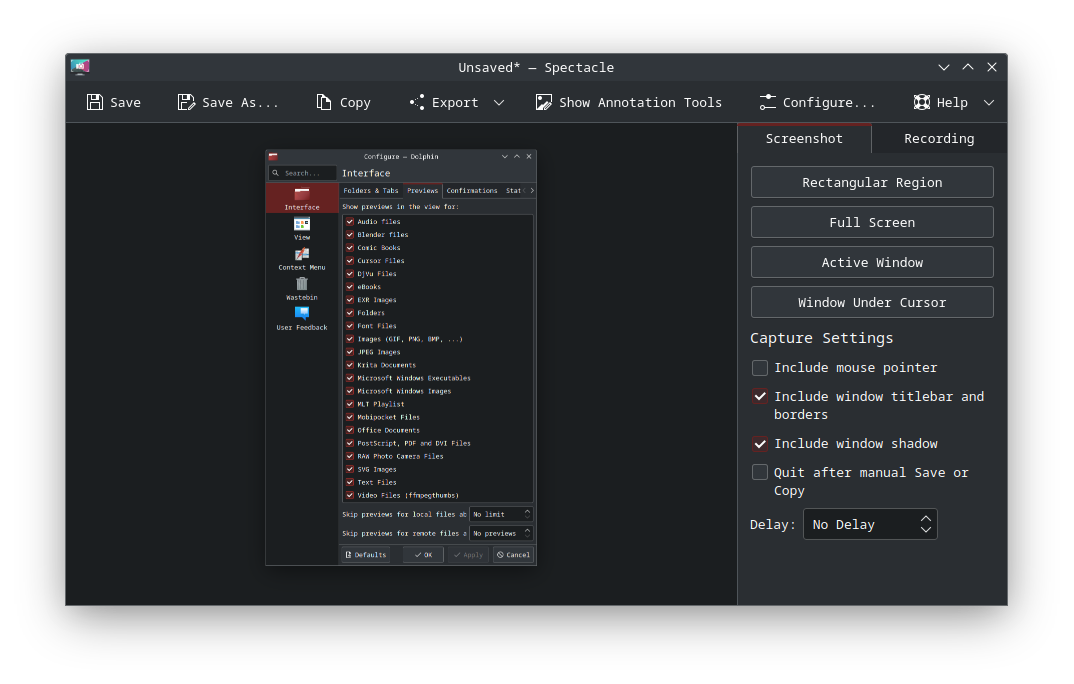
Task: Click the Save floppy disk icon
Action: tap(95, 103)
